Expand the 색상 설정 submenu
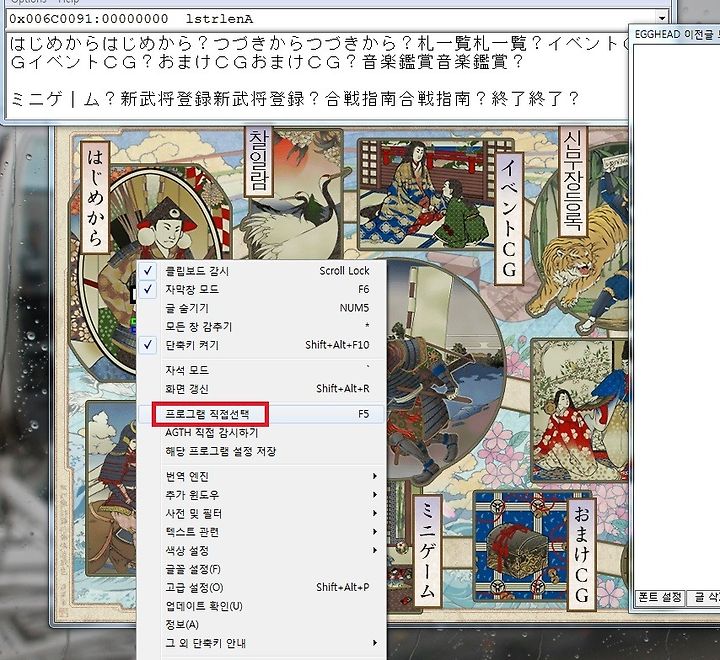The width and height of the screenshot is (720, 660). (x=261, y=550)
